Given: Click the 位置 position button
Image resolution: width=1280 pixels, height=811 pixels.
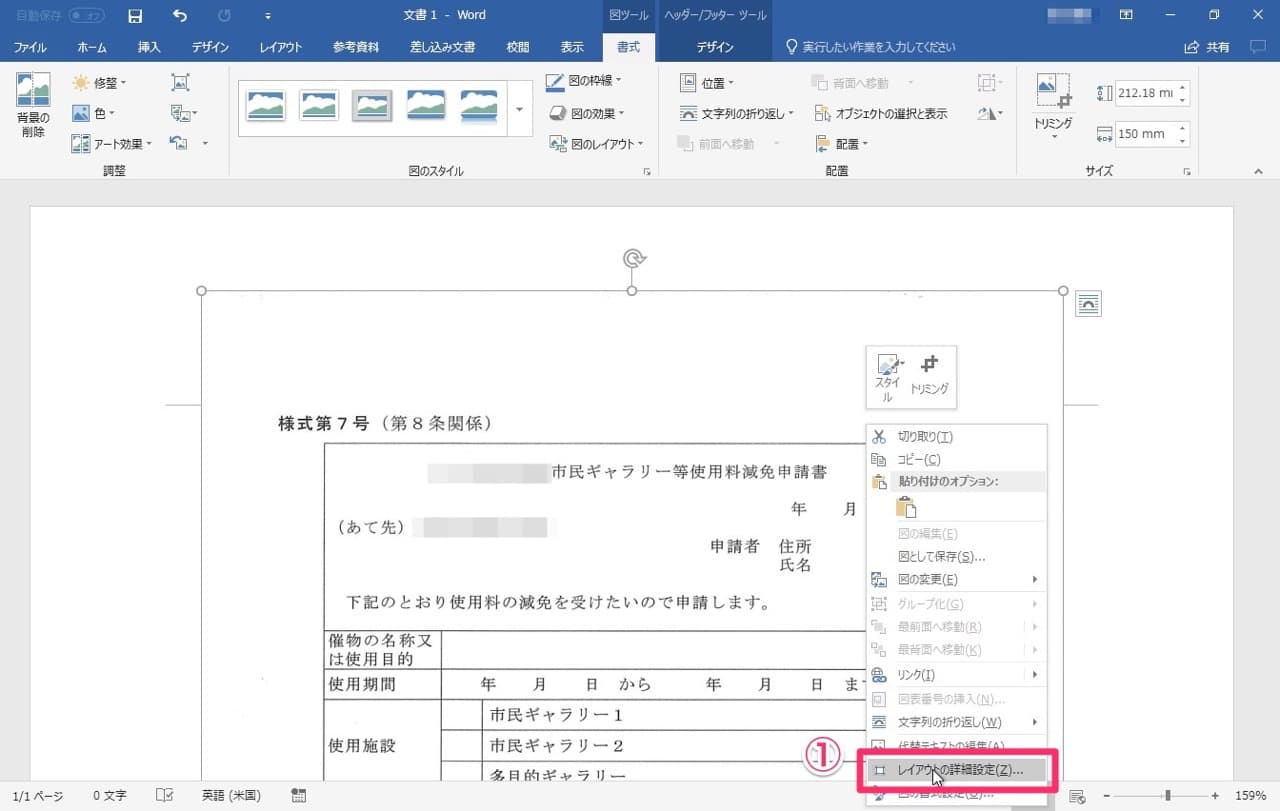Looking at the screenshot, I should (707, 83).
